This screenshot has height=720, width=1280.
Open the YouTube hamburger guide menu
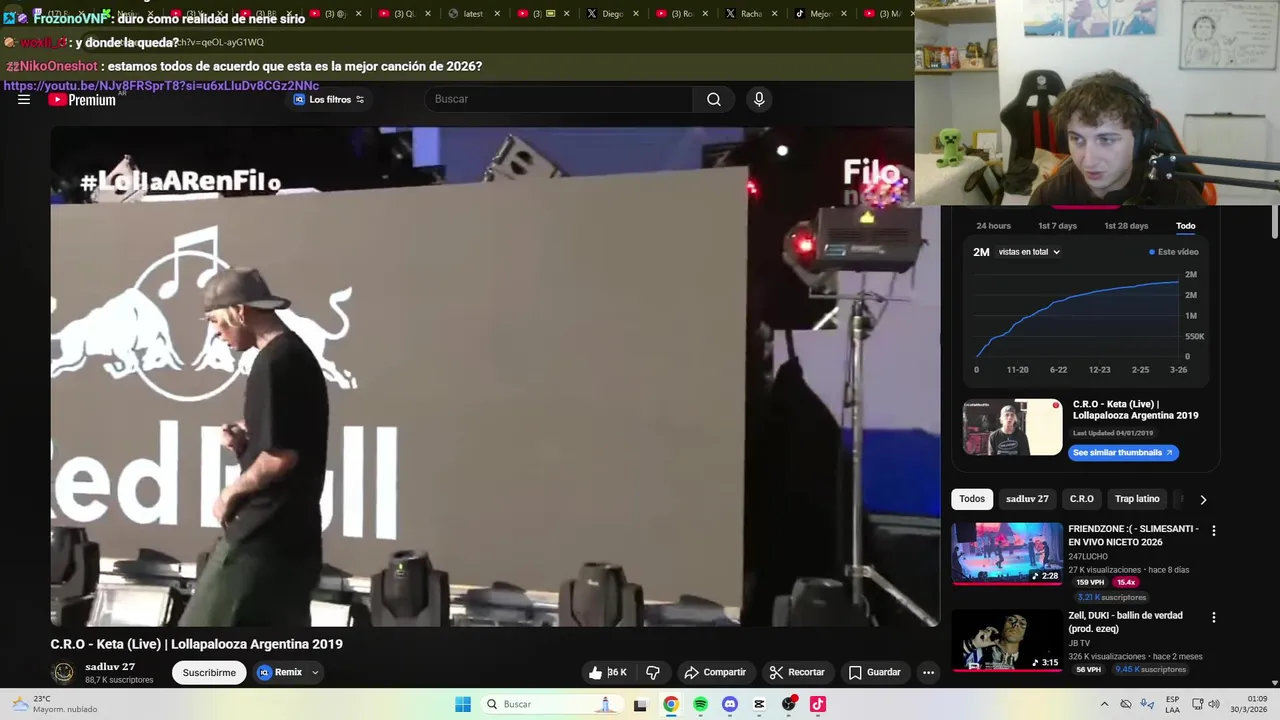(x=24, y=100)
